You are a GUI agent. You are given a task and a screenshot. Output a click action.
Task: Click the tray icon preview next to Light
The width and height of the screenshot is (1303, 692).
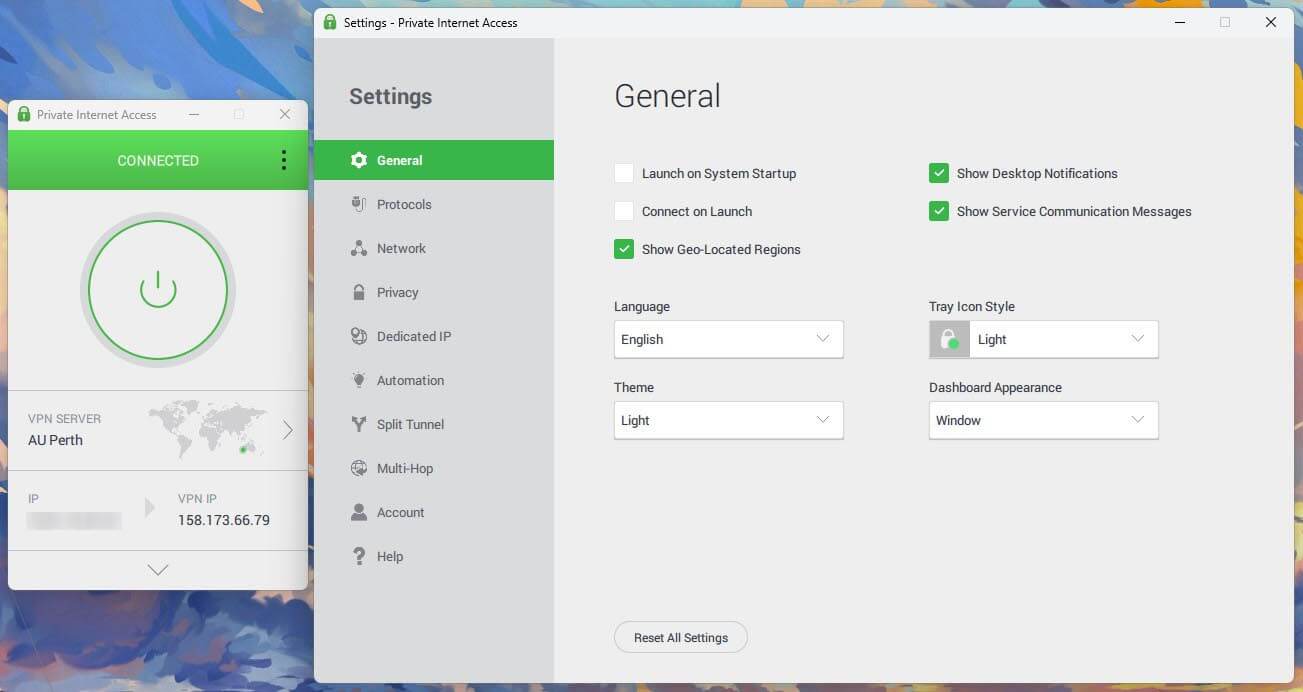pos(949,339)
